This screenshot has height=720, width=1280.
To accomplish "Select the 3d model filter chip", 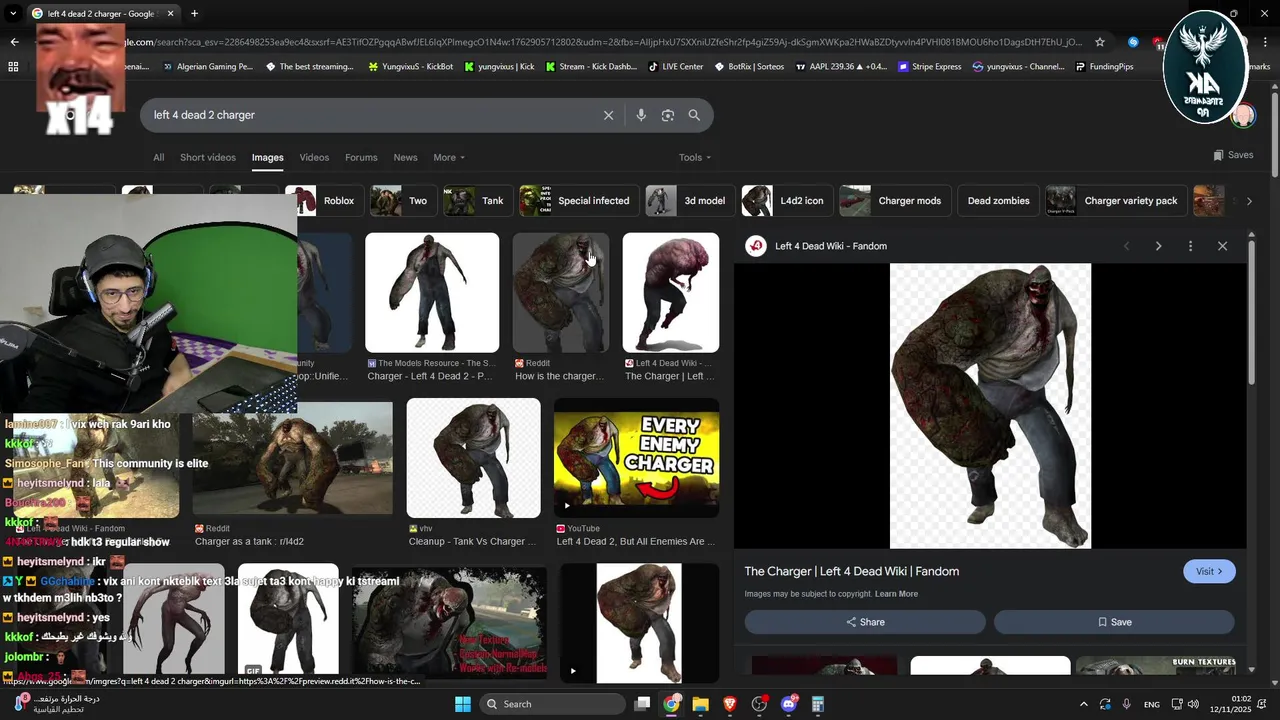I will coord(688,201).
